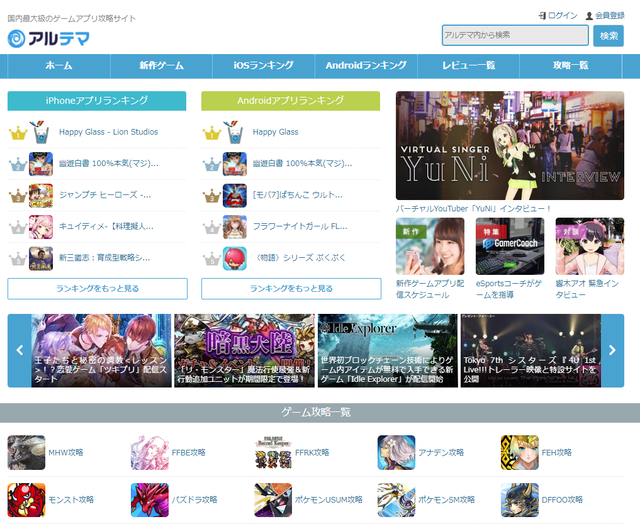This screenshot has width=640, height=524.
Task: Click the 会員登録 link
Action: point(609,16)
